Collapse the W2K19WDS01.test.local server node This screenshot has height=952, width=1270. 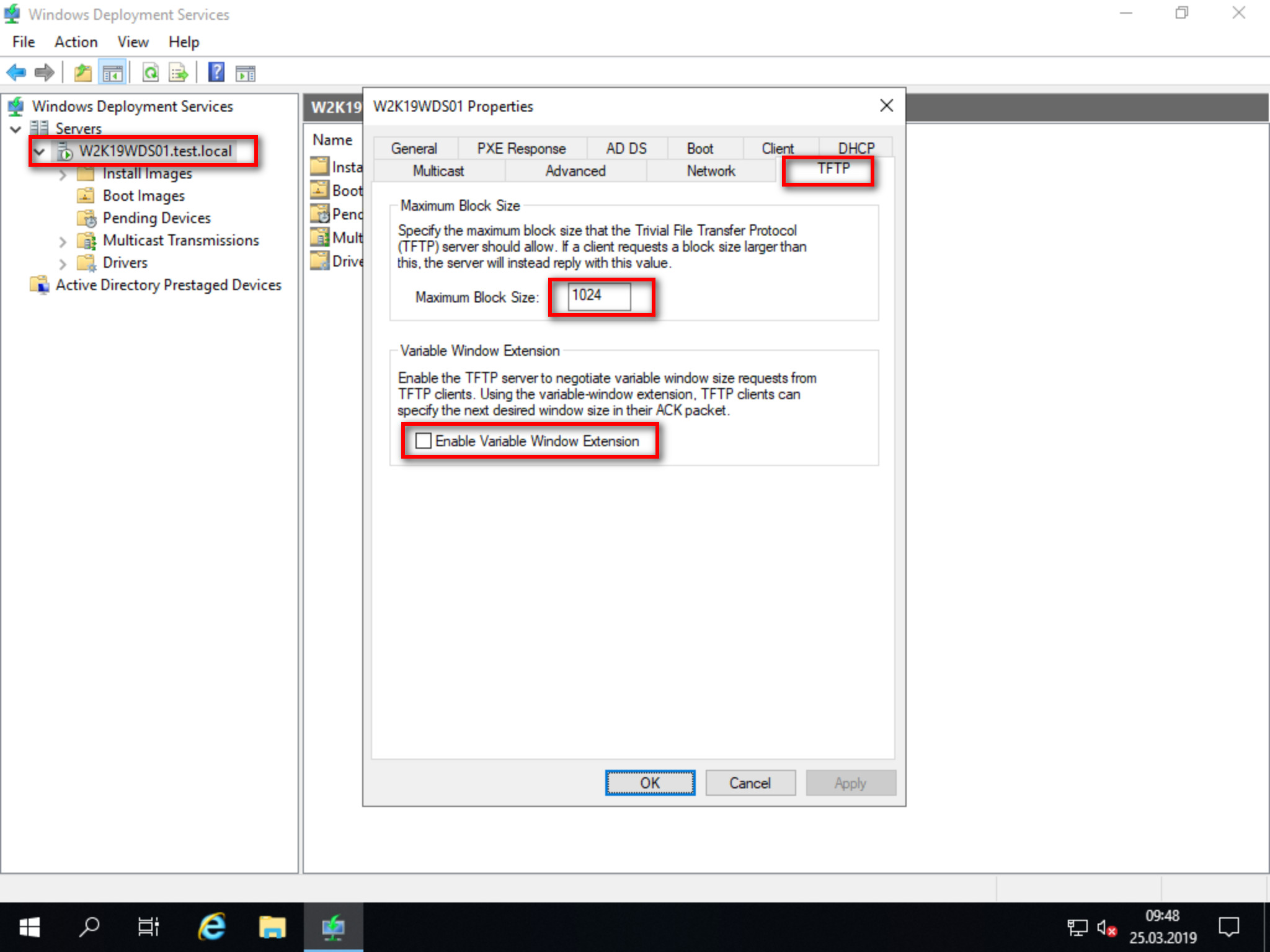[39, 151]
